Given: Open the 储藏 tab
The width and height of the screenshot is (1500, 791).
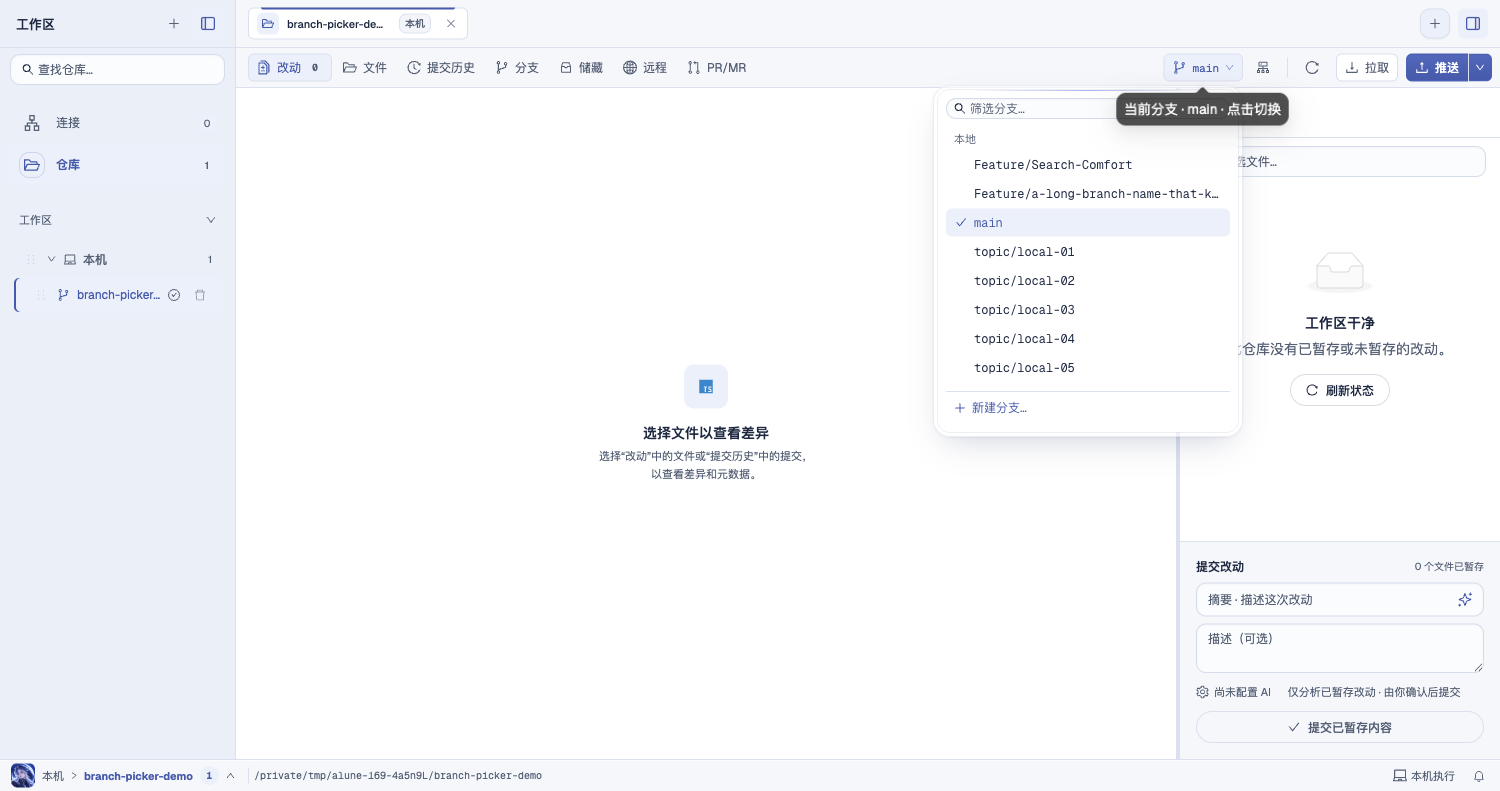Looking at the screenshot, I should point(581,68).
